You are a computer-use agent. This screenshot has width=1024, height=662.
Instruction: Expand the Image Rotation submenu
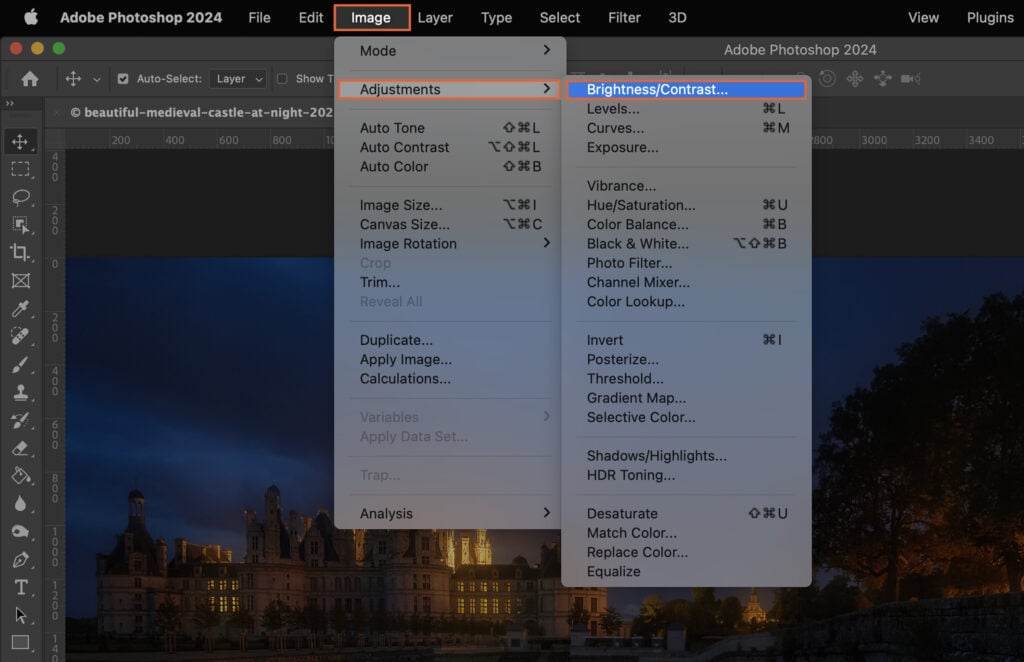408,243
